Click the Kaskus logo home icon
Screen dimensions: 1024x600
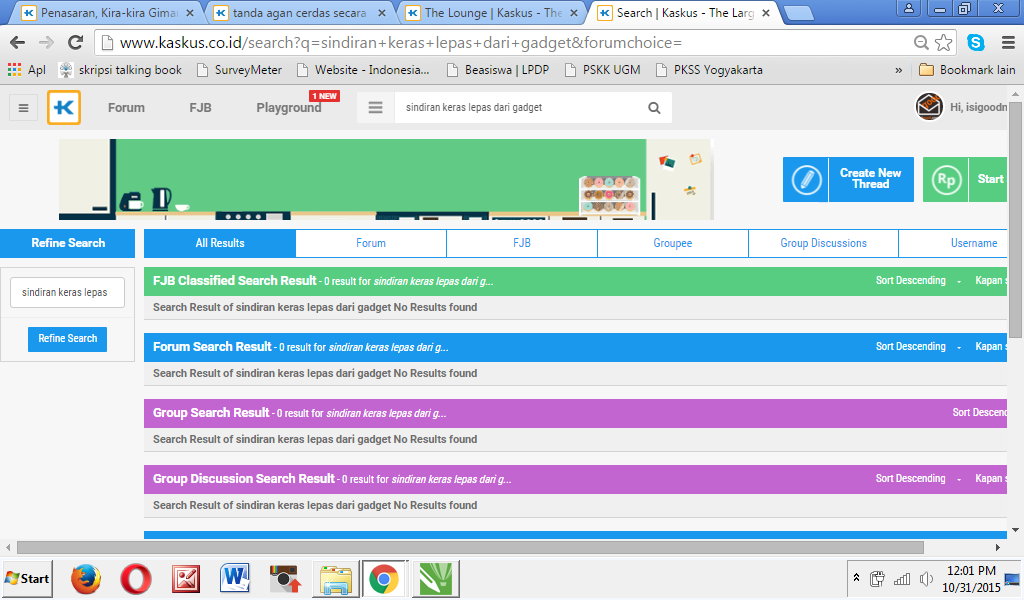64,108
